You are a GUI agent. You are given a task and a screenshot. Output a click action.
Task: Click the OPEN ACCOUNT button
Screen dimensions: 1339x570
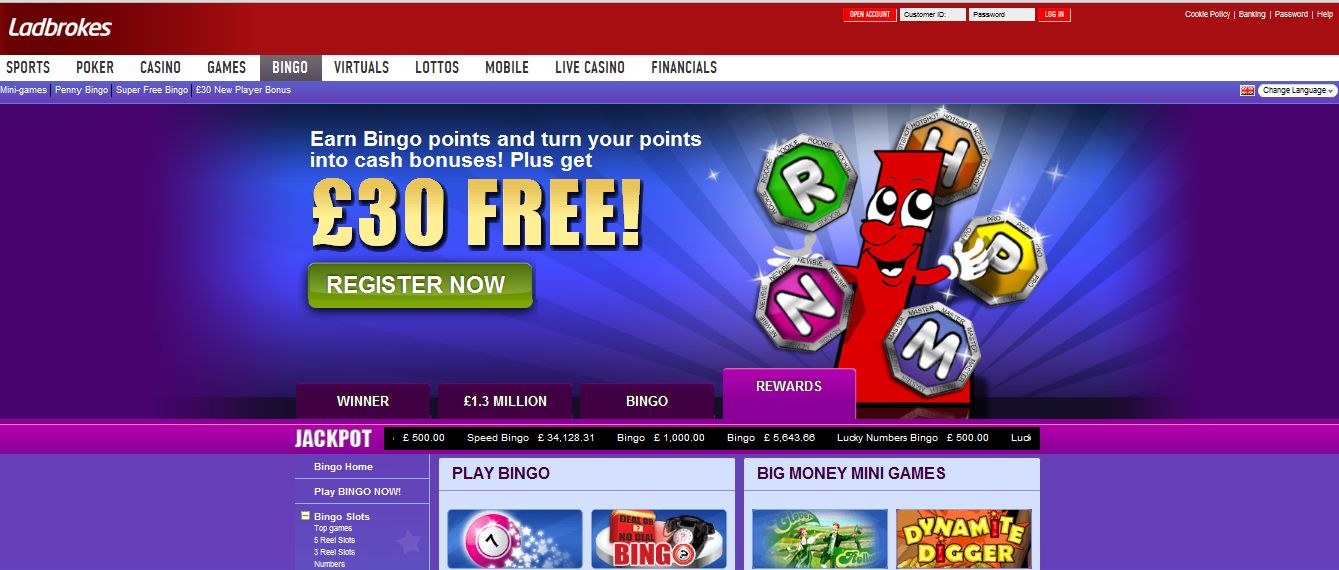tap(869, 14)
